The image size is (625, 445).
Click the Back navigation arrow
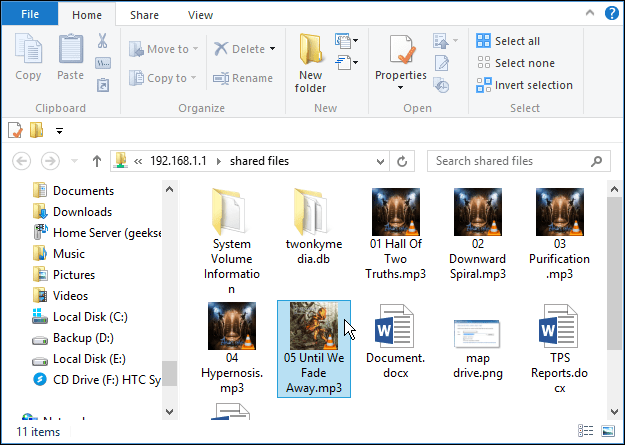pos(22,161)
